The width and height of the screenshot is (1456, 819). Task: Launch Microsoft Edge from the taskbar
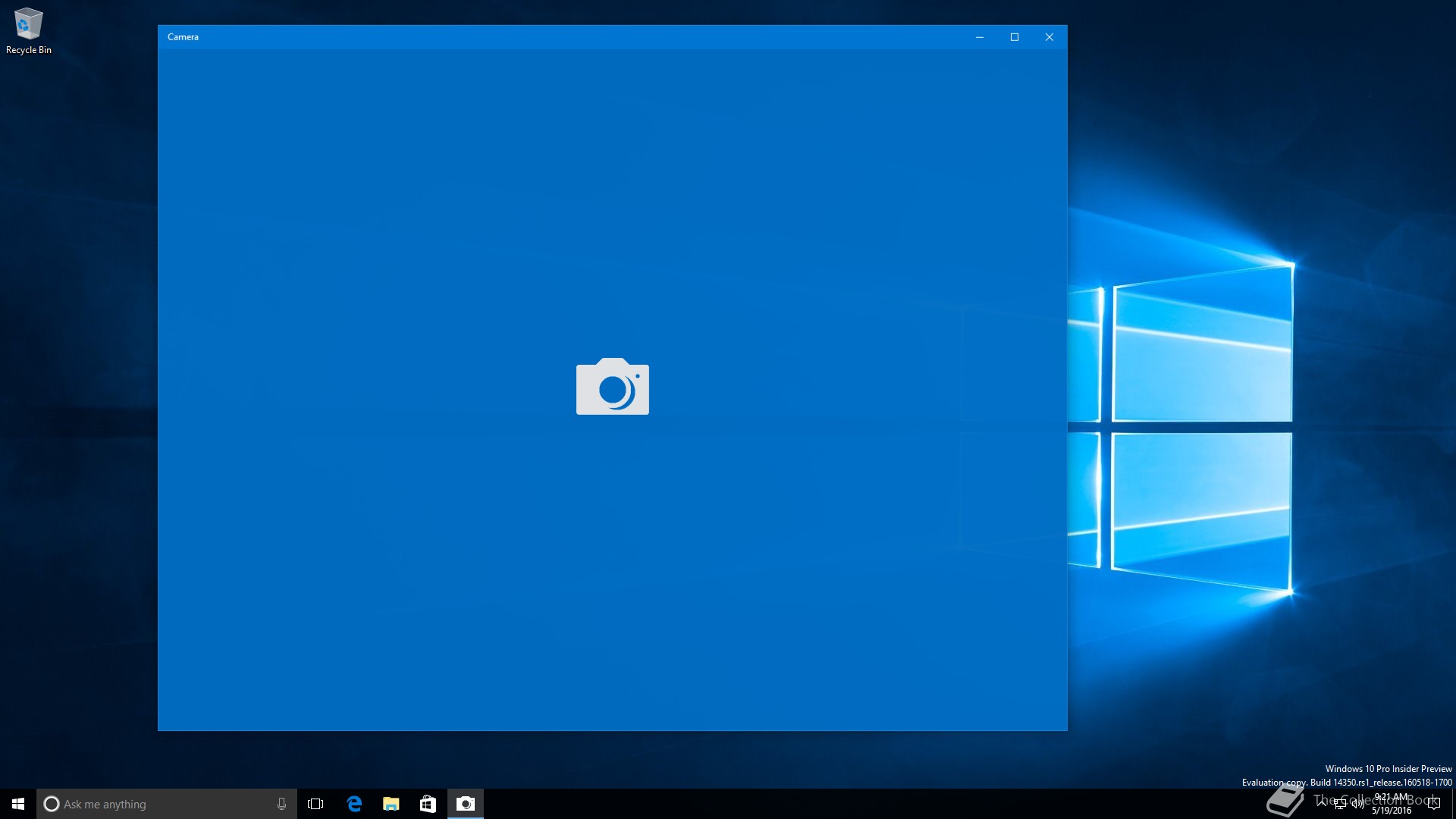[x=354, y=804]
